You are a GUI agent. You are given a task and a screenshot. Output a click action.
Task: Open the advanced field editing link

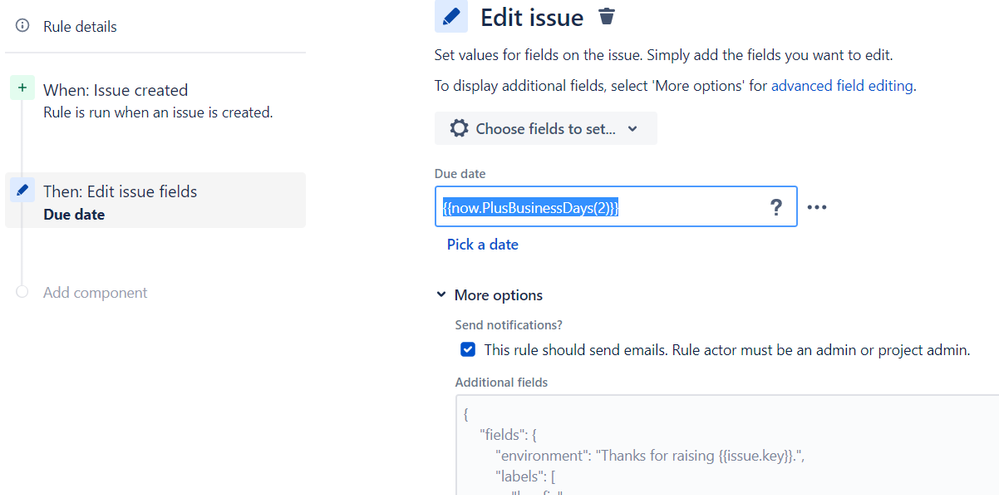[841, 86]
